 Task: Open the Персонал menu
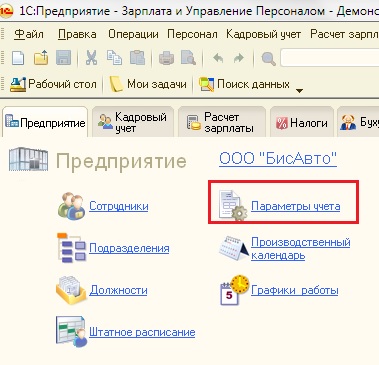[x=192, y=34]
